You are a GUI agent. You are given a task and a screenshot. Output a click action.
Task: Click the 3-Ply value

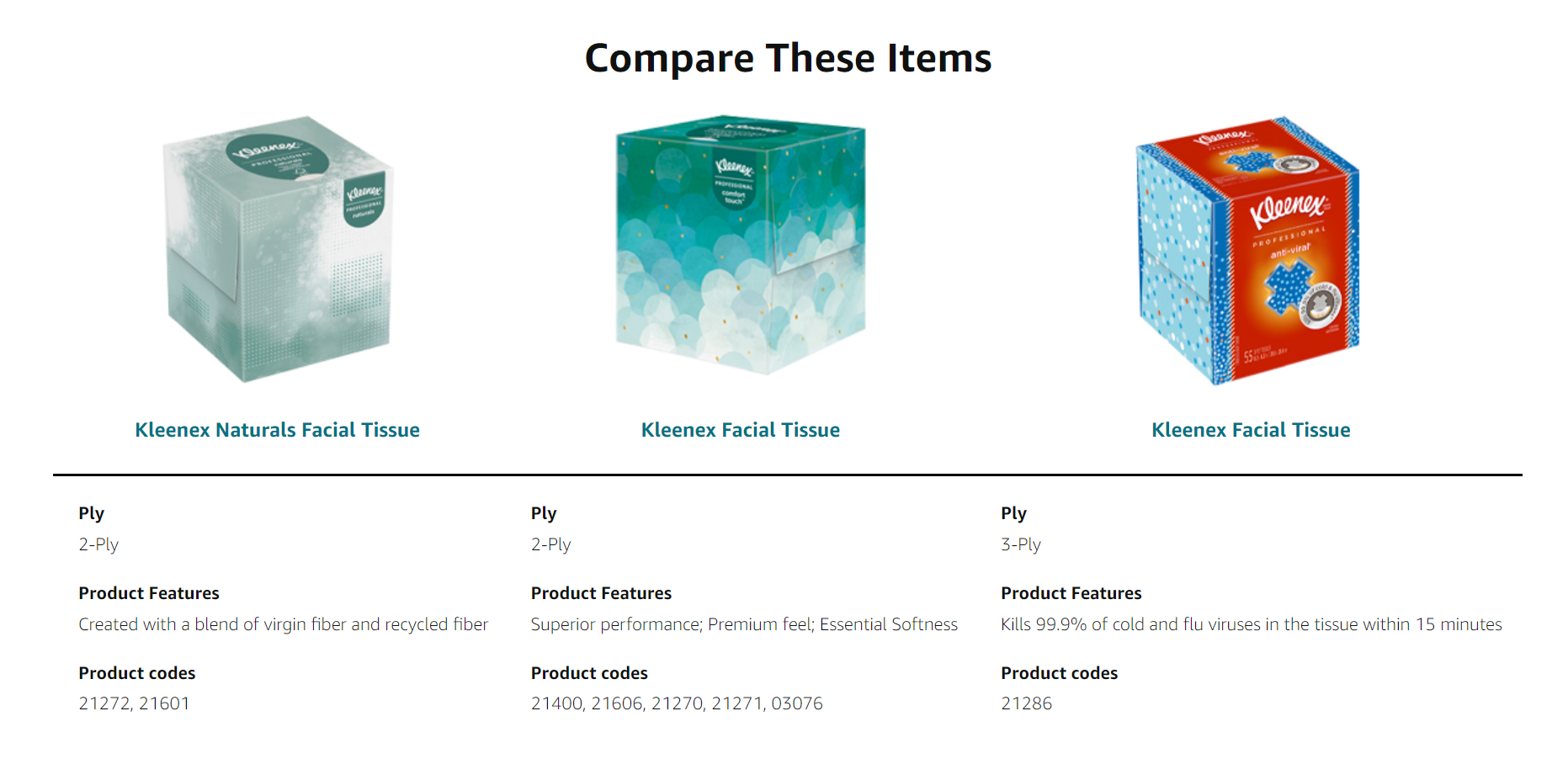coord(1020,544)
